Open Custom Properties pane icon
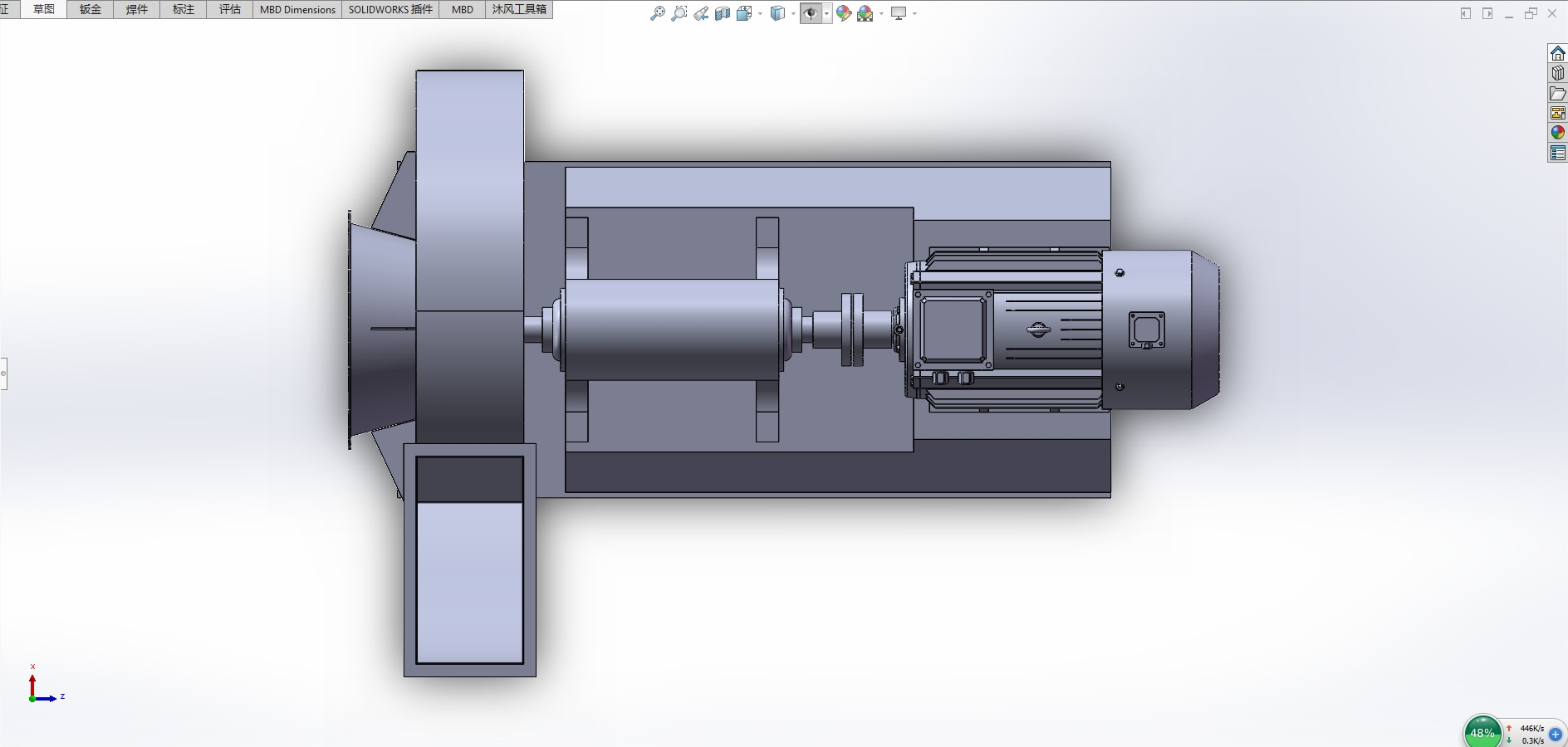1568x747 pixels. point(1557,153)
